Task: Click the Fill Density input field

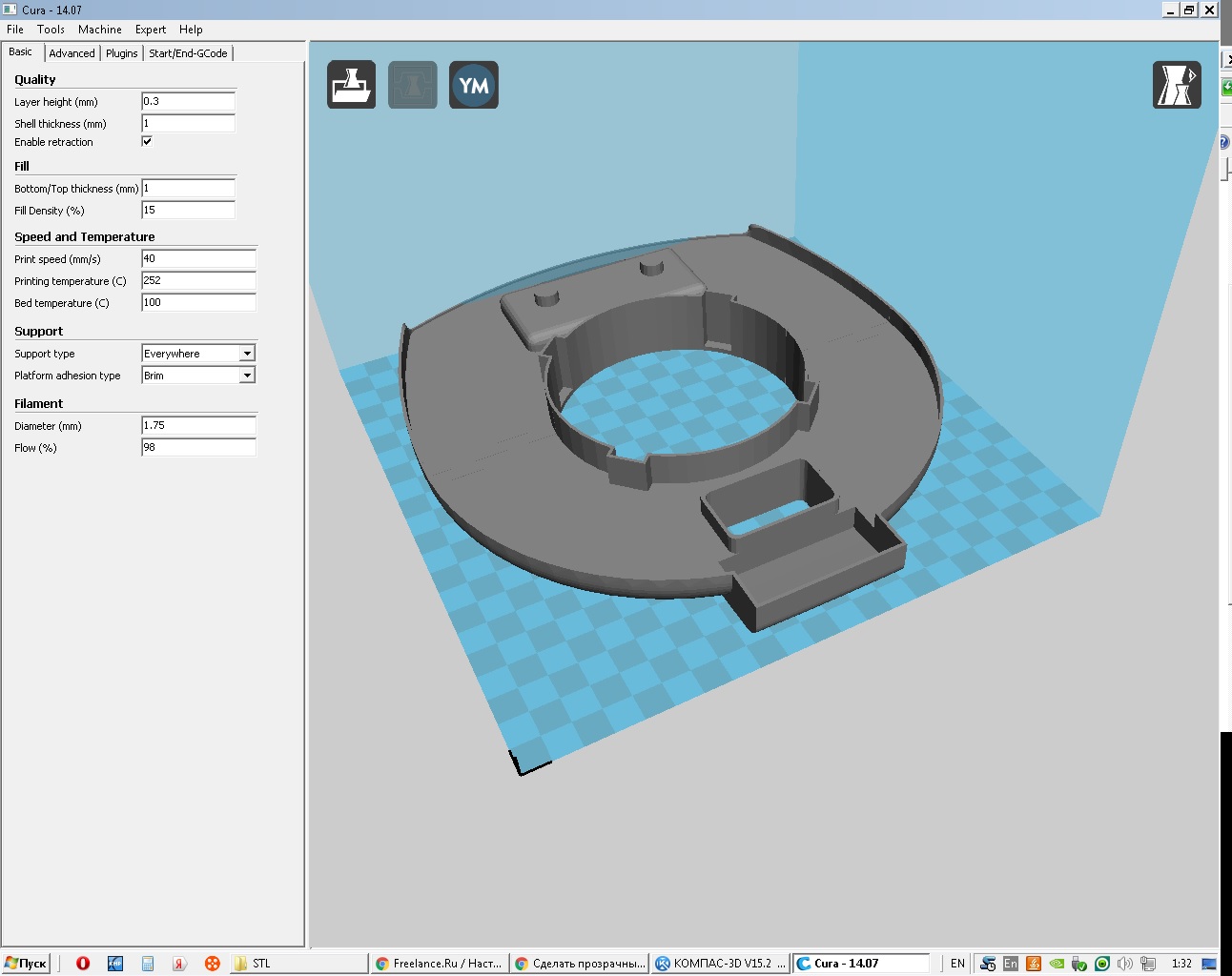Action: (188, 210)
